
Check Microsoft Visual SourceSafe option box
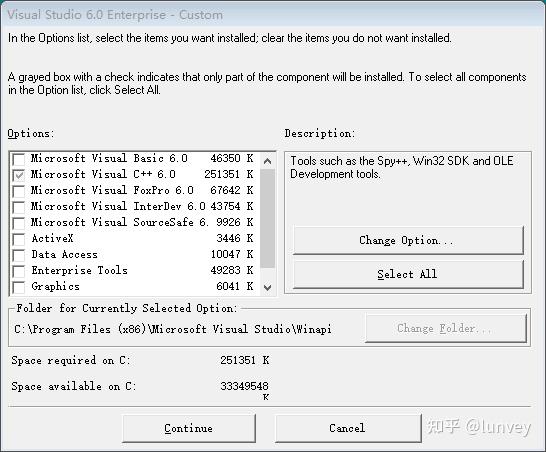click(18, 223)
